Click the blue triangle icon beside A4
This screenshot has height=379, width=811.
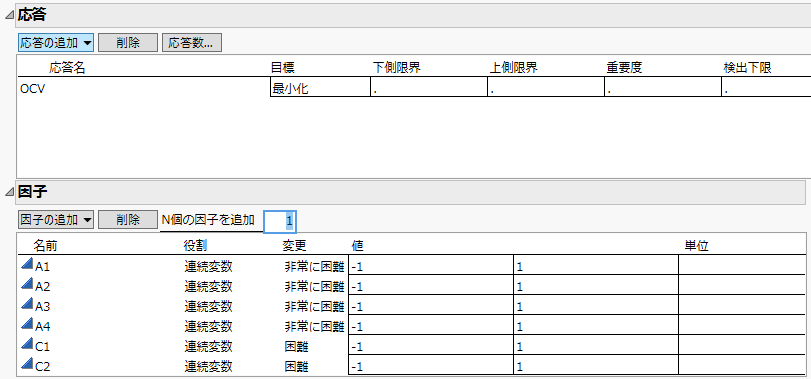coord(26,325)
